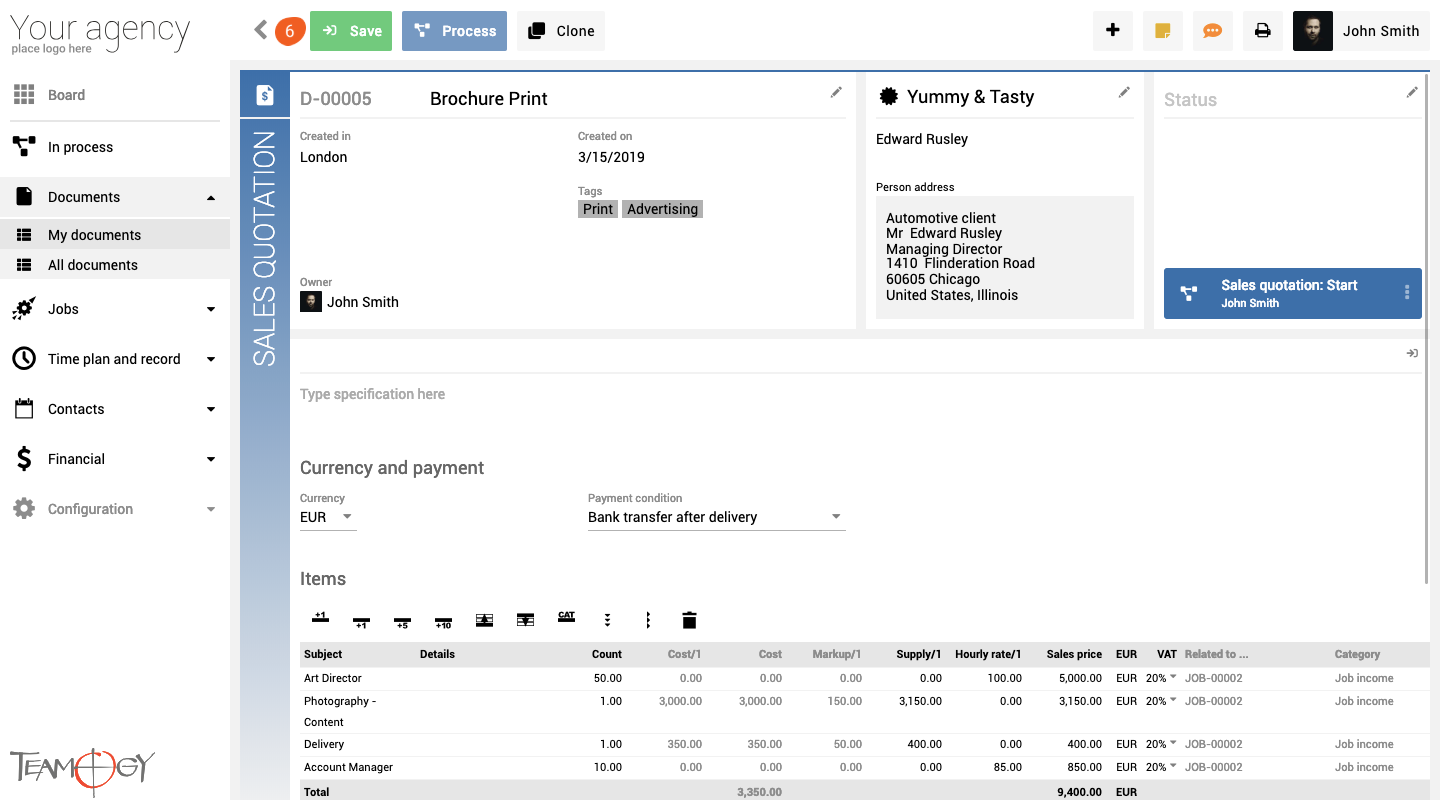
Task: Click the Type specification here field
Action: click(860, 395)
